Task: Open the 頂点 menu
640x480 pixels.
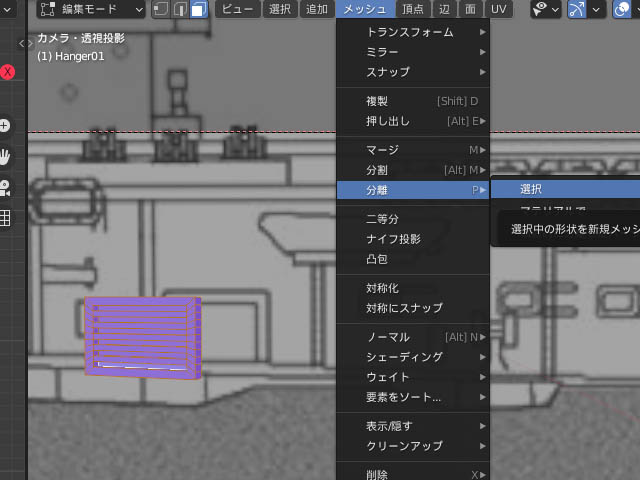Action: (413, 9)
